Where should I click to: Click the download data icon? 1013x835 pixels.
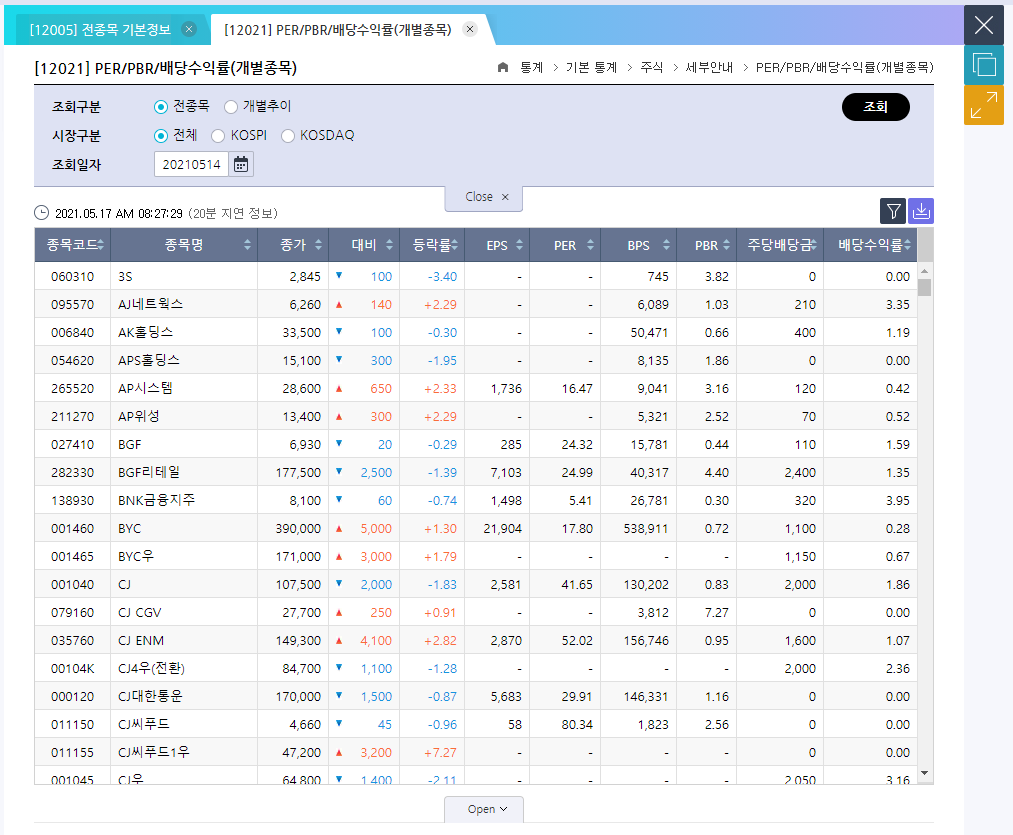[x=921, y=211]
